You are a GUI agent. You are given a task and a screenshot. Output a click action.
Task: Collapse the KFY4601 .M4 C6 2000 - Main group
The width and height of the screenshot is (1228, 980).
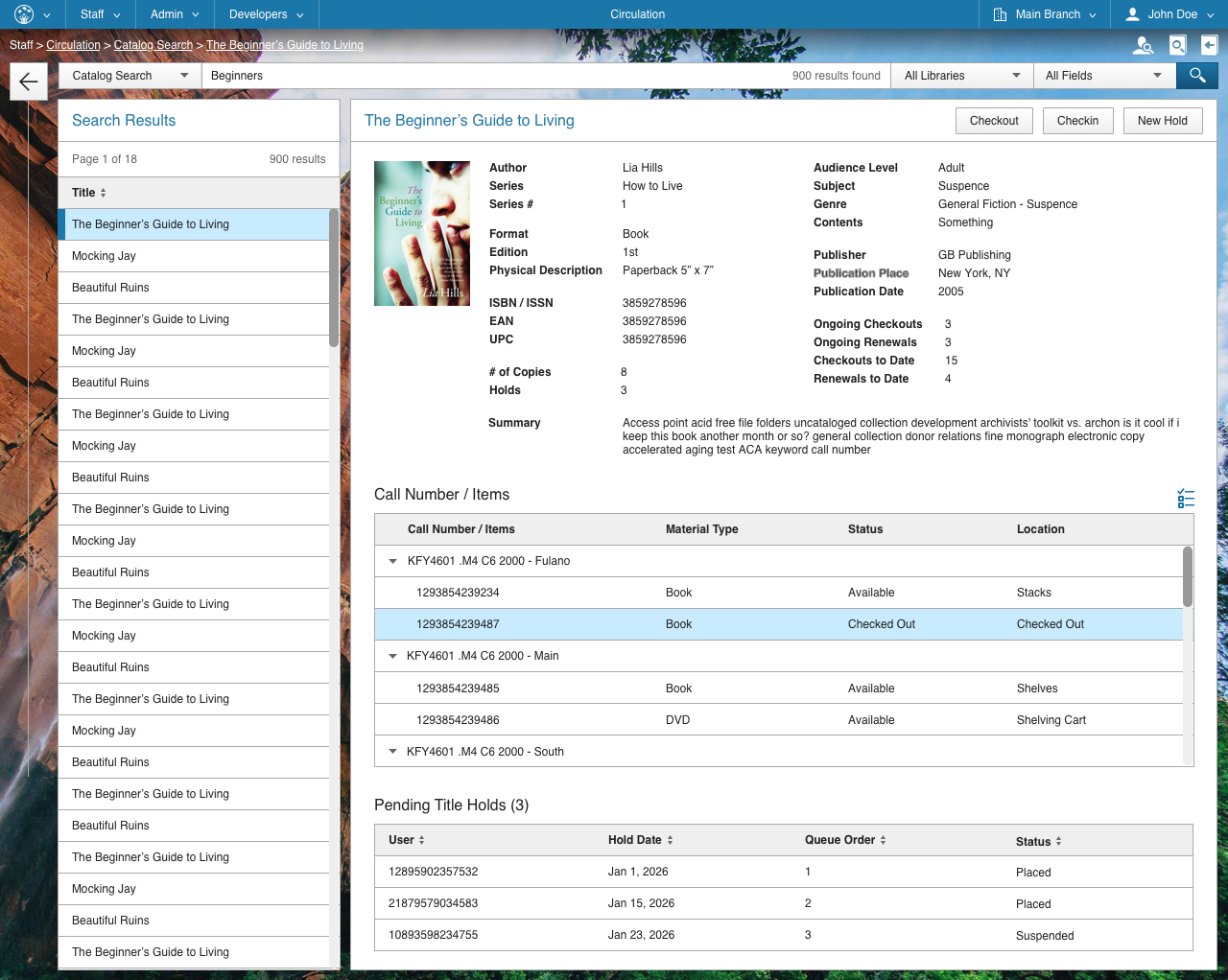pos(392,656)
